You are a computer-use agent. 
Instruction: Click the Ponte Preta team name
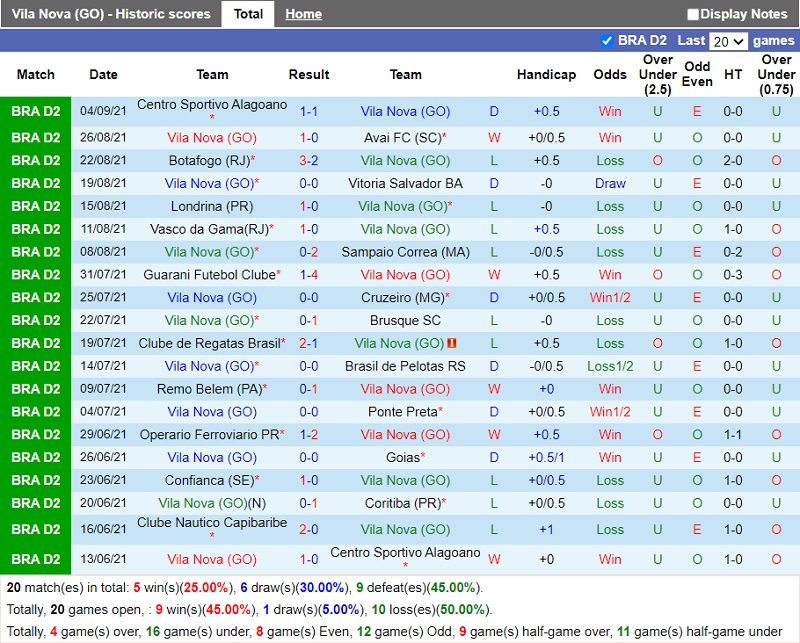coord(403,411)
